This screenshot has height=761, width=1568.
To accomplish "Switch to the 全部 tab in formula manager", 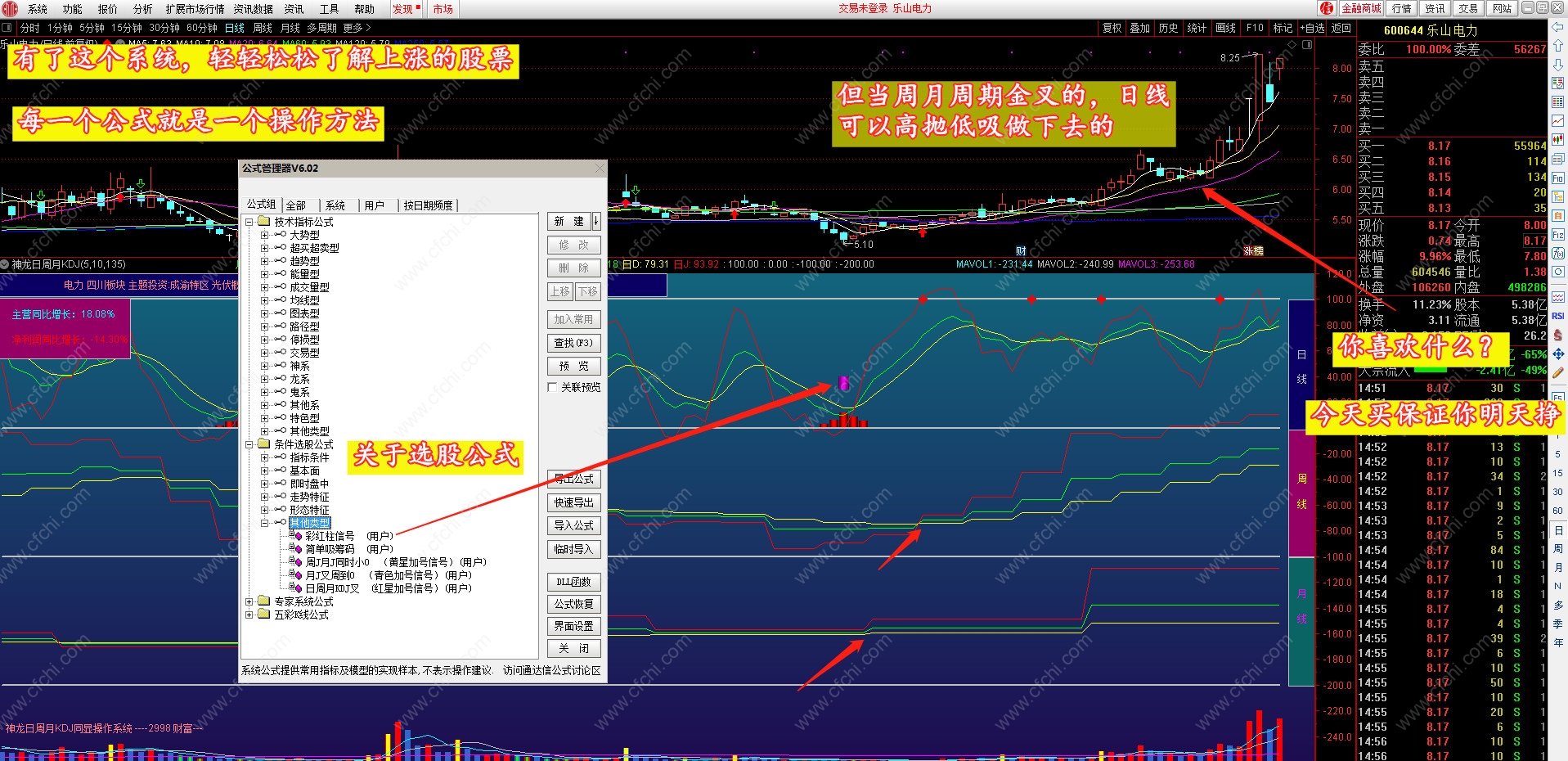I will [x=296, y=205].
